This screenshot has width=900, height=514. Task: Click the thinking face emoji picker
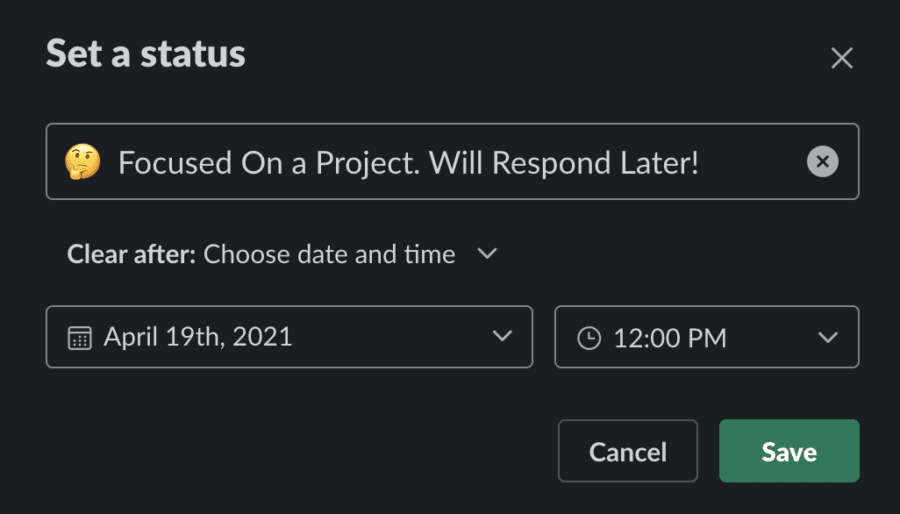(x=82, y=161)
